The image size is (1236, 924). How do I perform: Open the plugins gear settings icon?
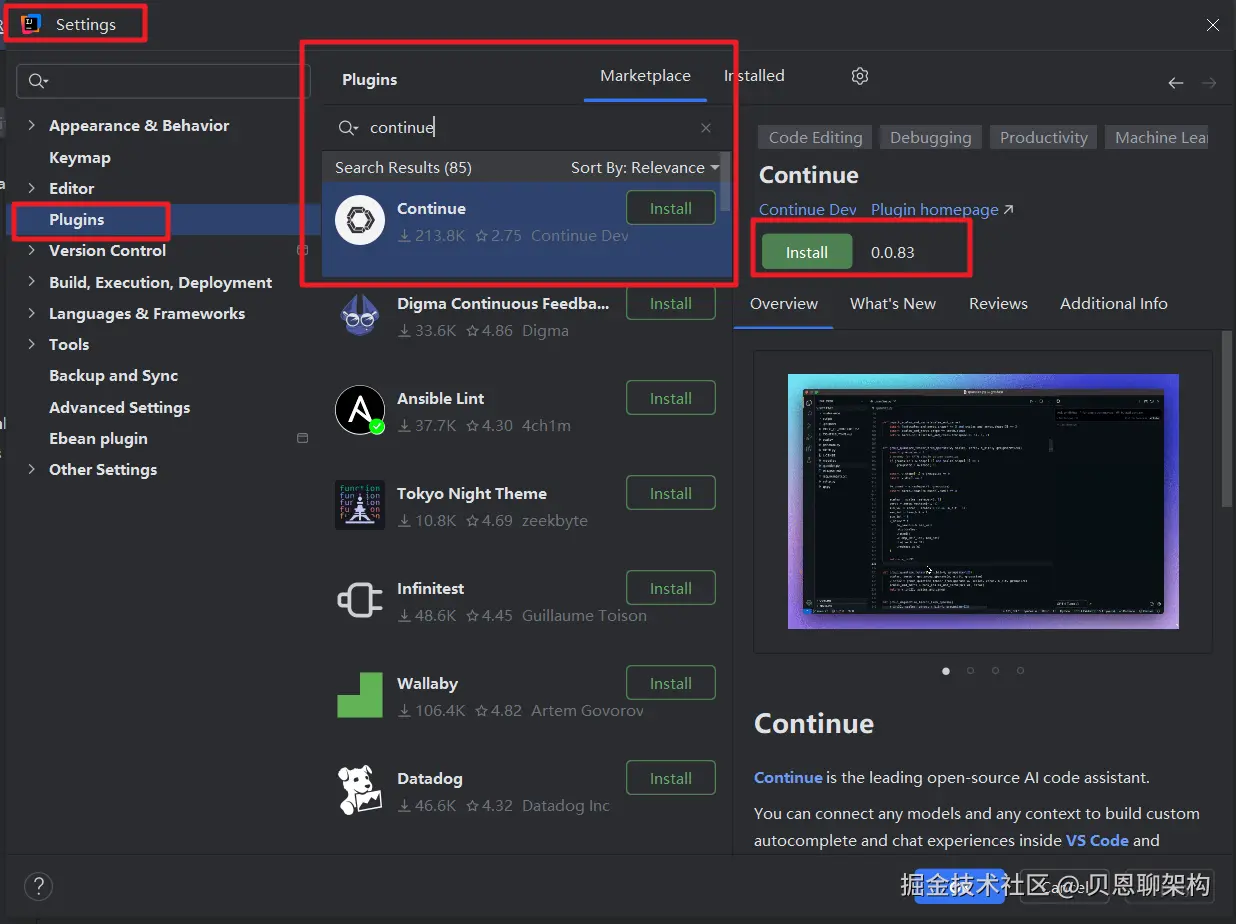(860, 76)
